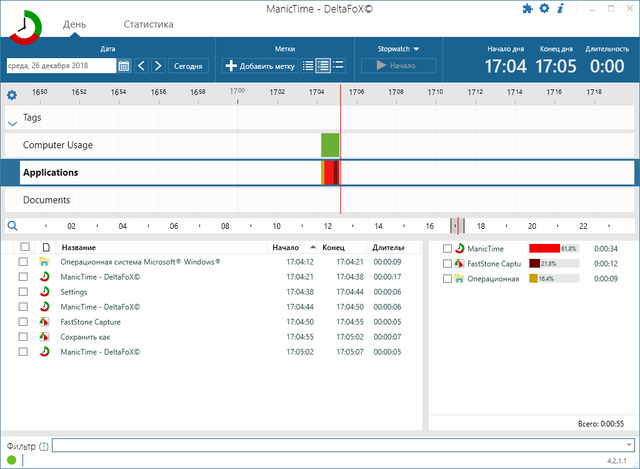Click the info icon in title bar
Viewport: 640px width, 469px height.
(x=560, y=9)
